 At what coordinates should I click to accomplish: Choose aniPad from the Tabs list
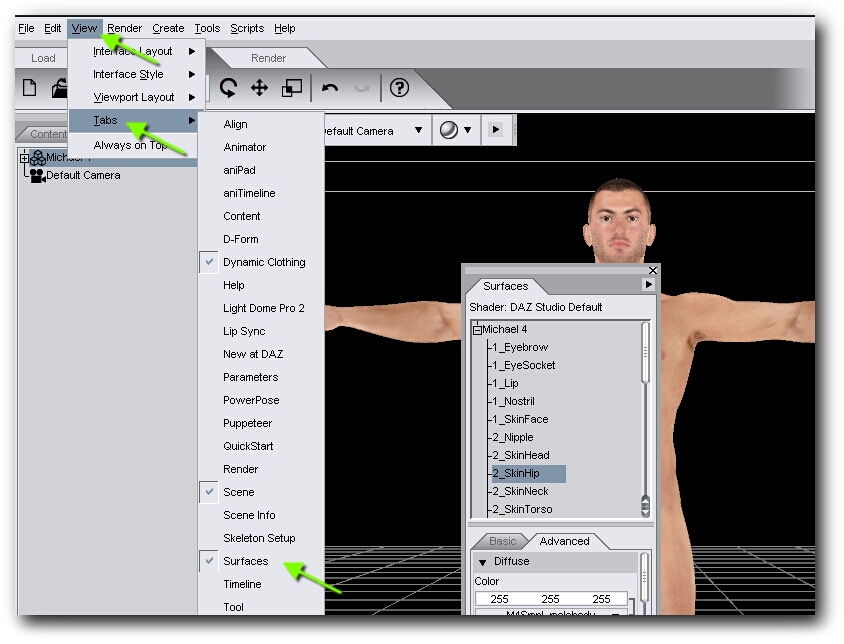coord(262,170)
